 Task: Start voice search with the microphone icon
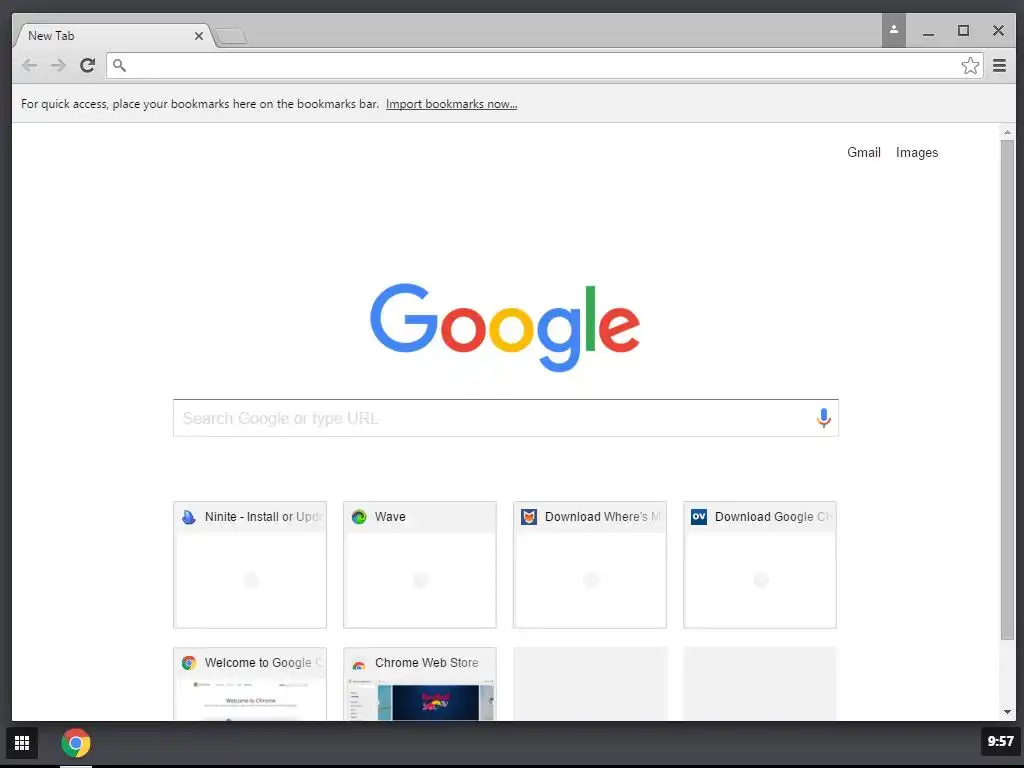pos(824,418)
